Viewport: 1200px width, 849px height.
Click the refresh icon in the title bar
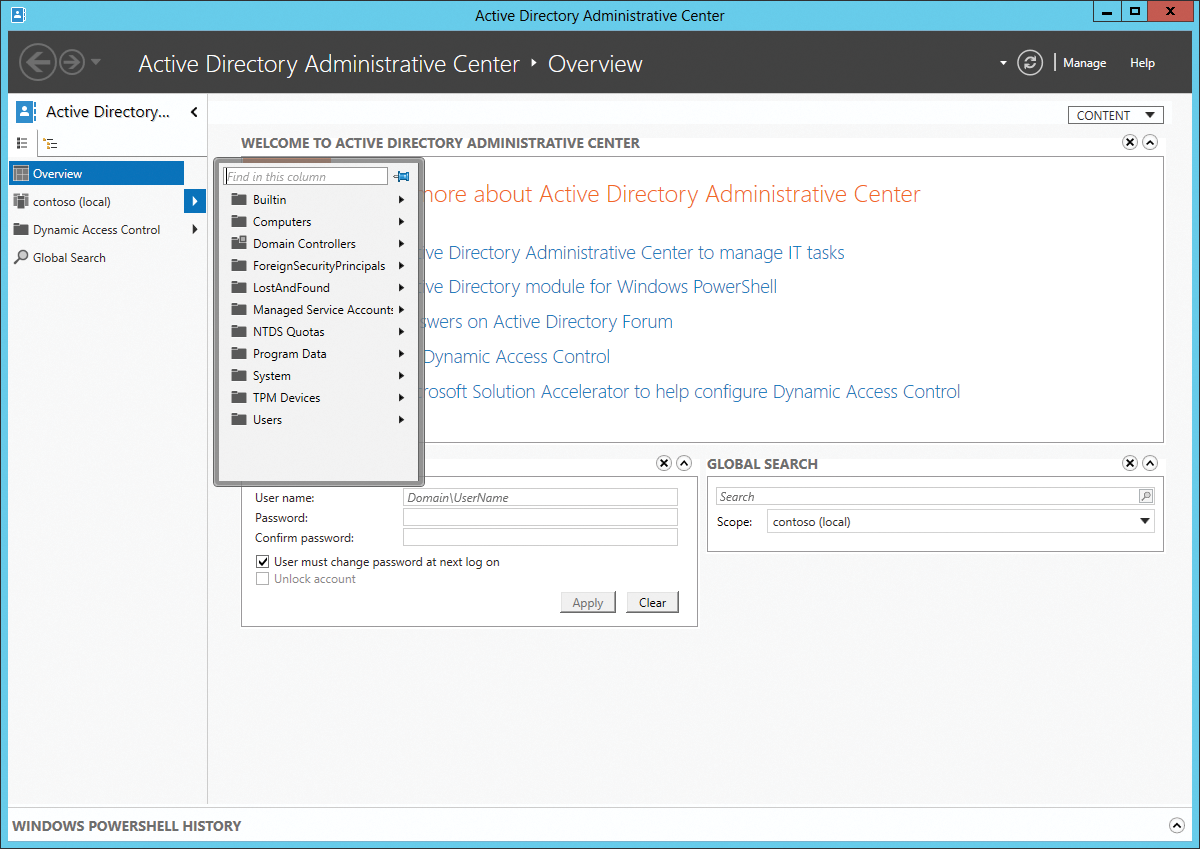click(x=1030, y=62)
